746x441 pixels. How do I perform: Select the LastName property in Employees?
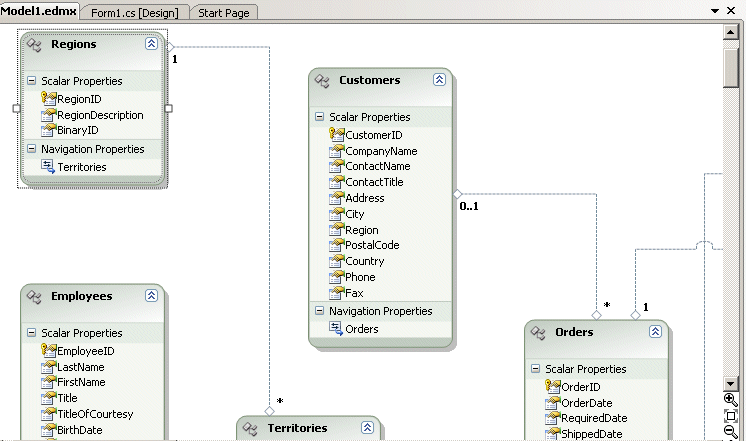(80, 367)
